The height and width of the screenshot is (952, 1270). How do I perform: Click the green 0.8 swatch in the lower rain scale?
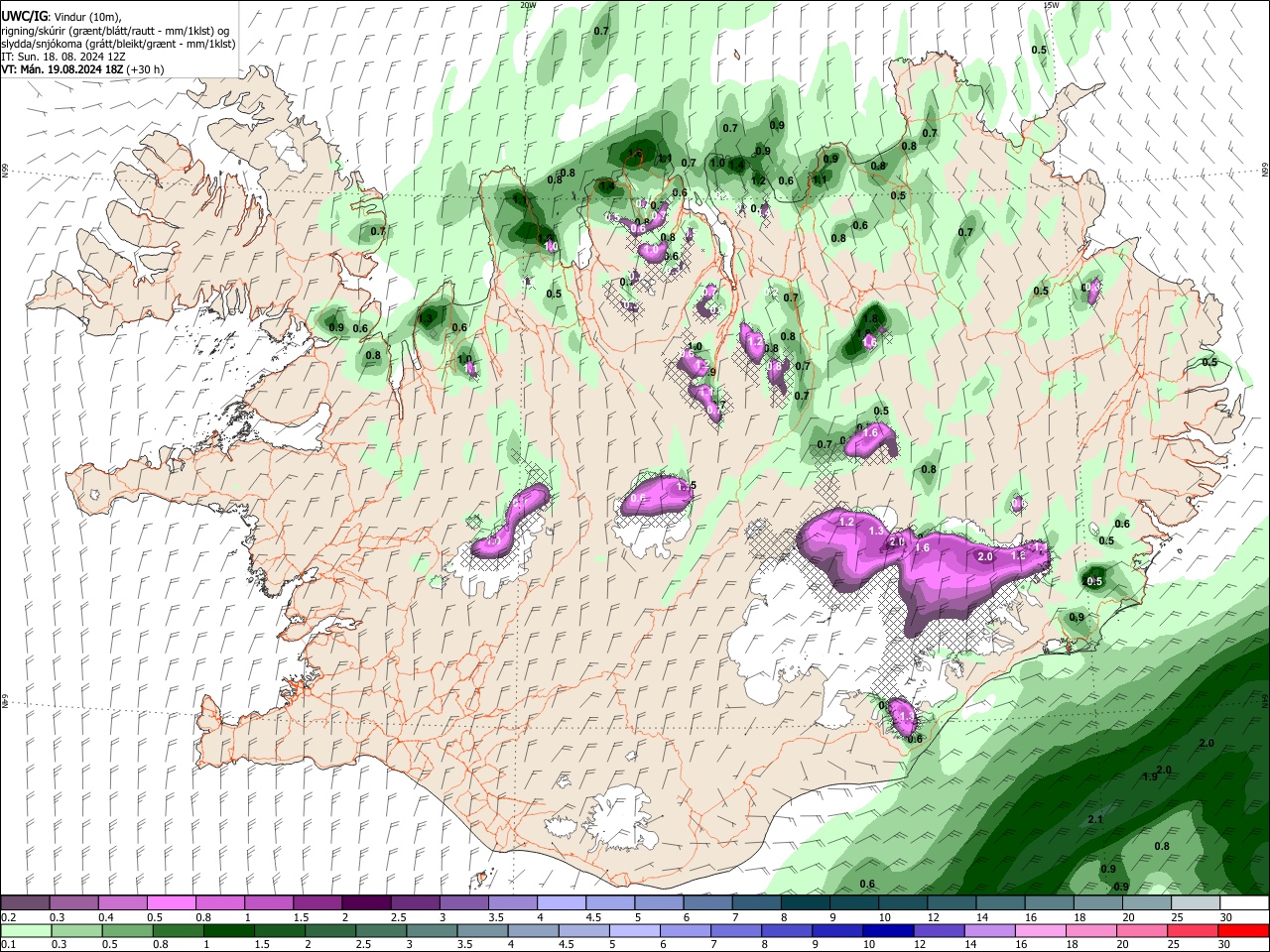[178, 930]
